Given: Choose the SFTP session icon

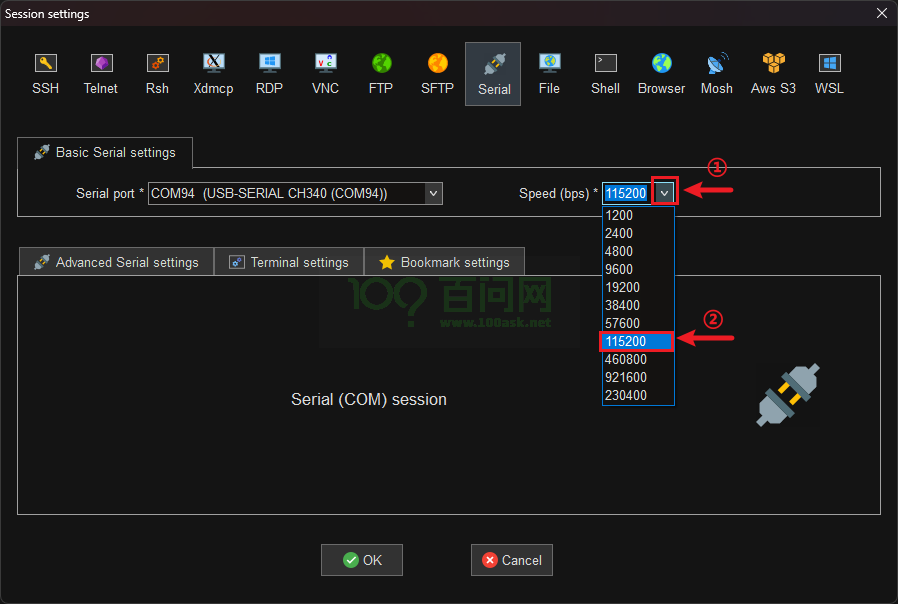Looking at the screenshot, I should pyautogui.click(x=437, y=73).
